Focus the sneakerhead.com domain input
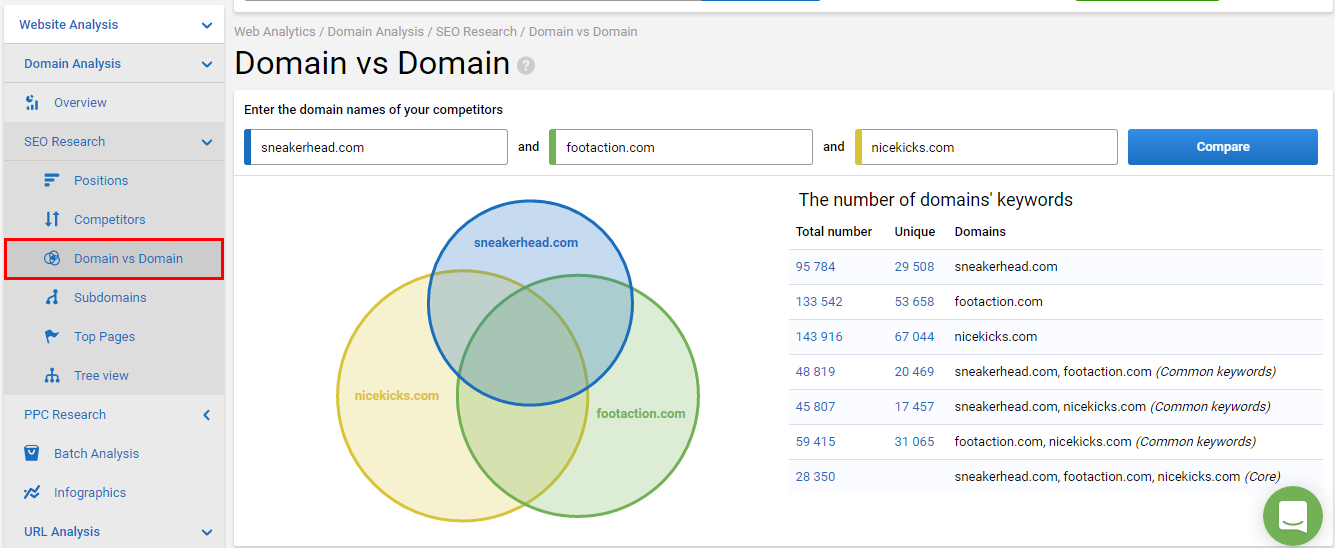The height and width of the screenshot is (548, 1335). coord(376,147)
